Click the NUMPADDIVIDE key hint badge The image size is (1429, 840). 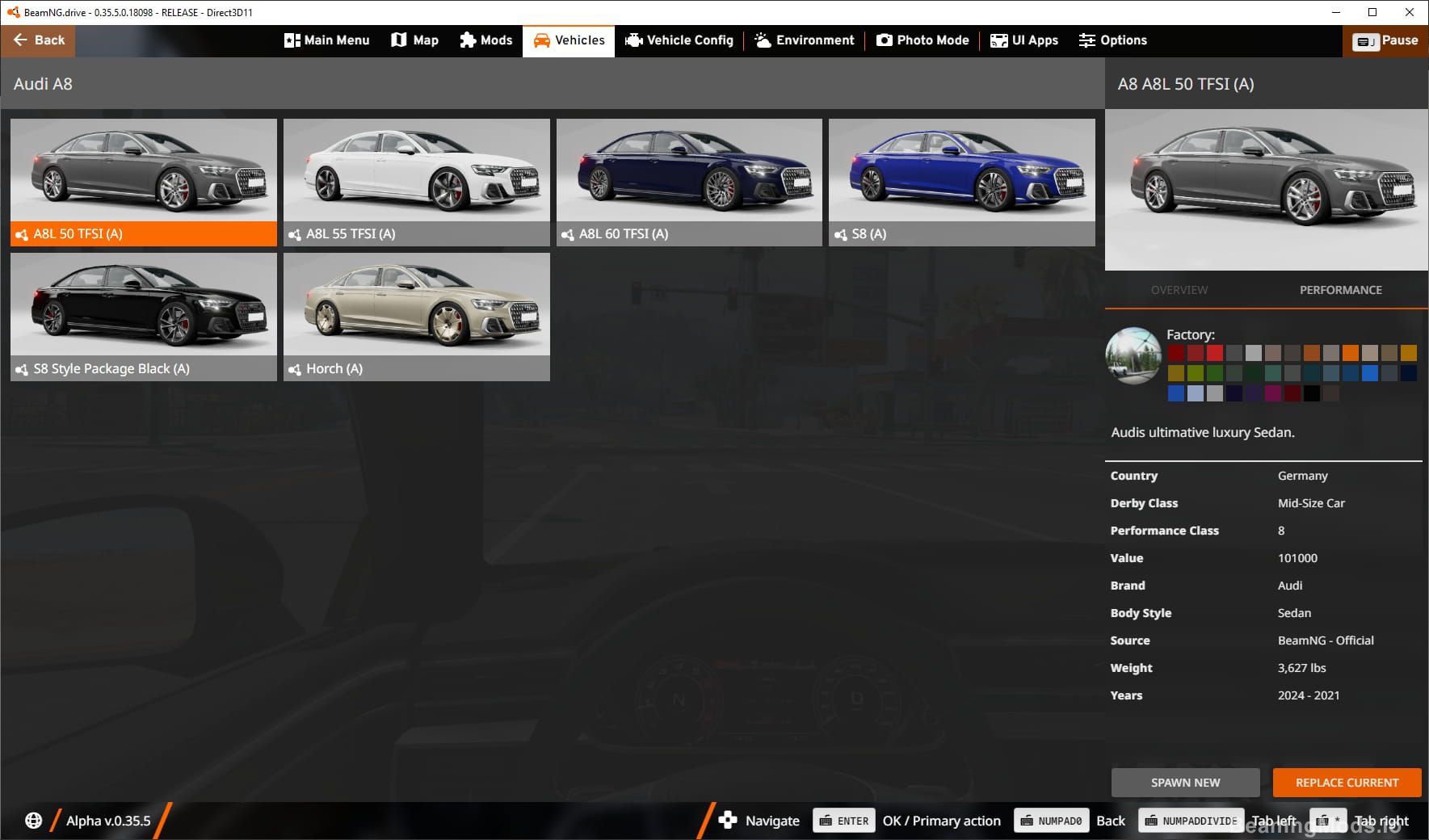(1192, 821)
